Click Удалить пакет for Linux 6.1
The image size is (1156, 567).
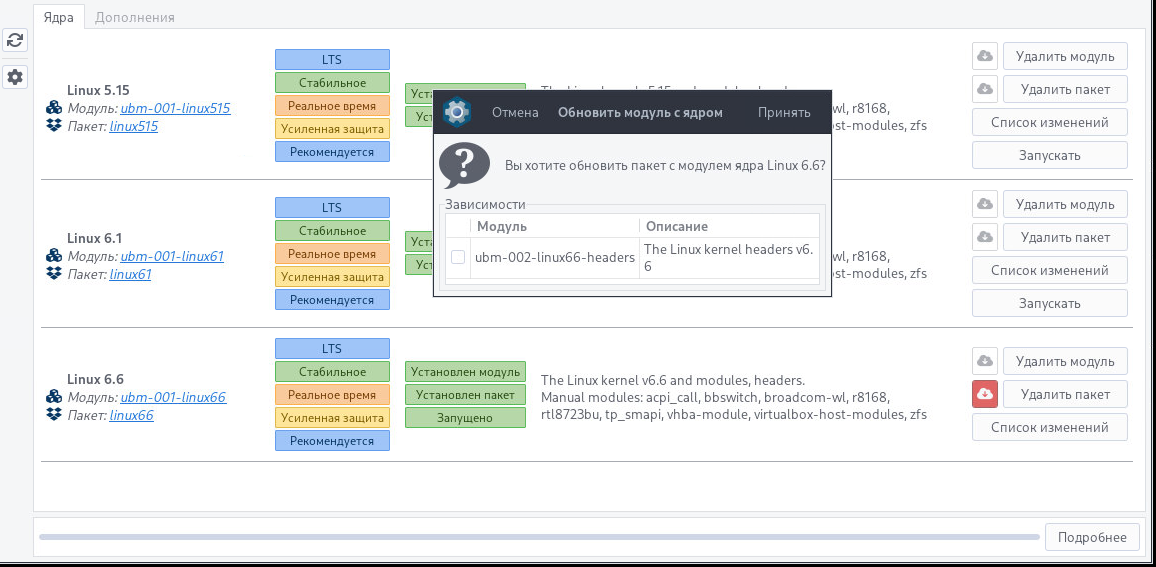(x=1065, y=237)
